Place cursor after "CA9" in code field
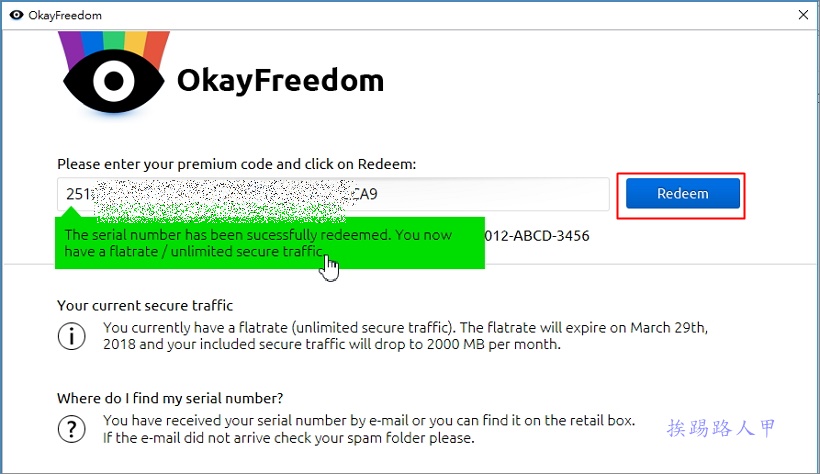 point(380,194)
